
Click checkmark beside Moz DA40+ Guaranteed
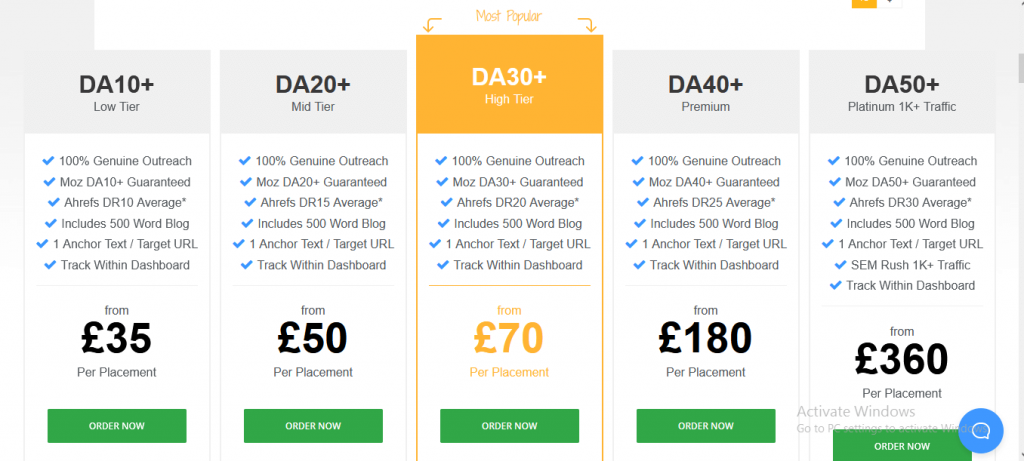[x=639, y=182]
